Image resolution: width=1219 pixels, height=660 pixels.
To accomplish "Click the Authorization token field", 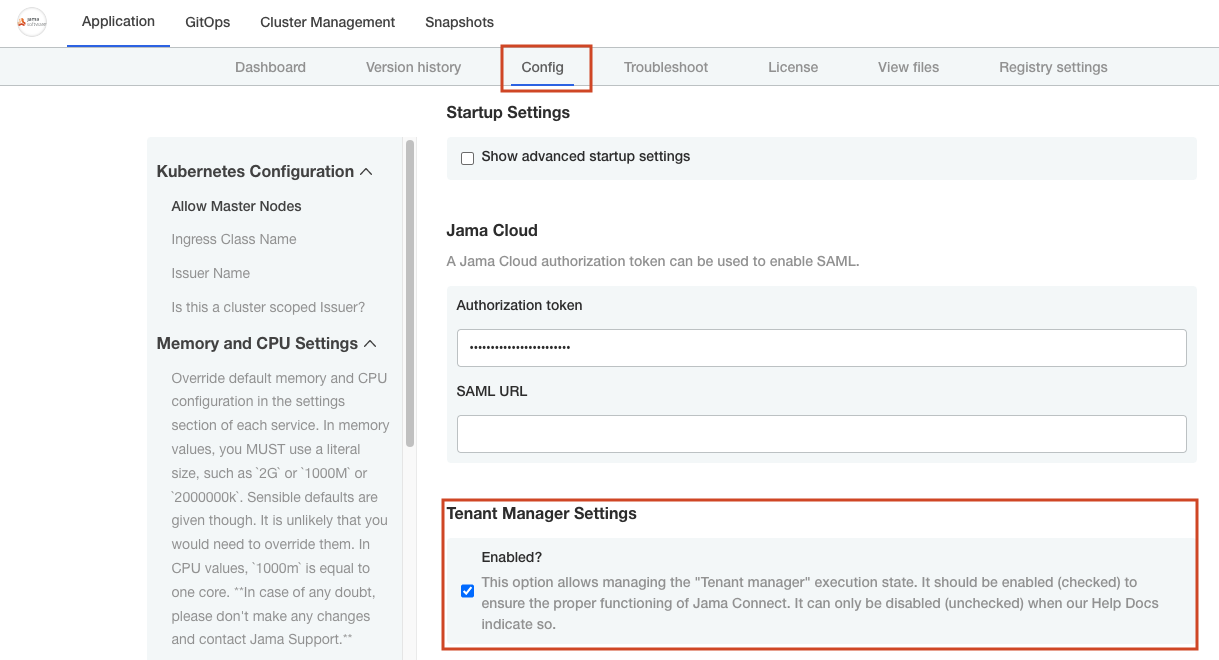I will 821,348.
